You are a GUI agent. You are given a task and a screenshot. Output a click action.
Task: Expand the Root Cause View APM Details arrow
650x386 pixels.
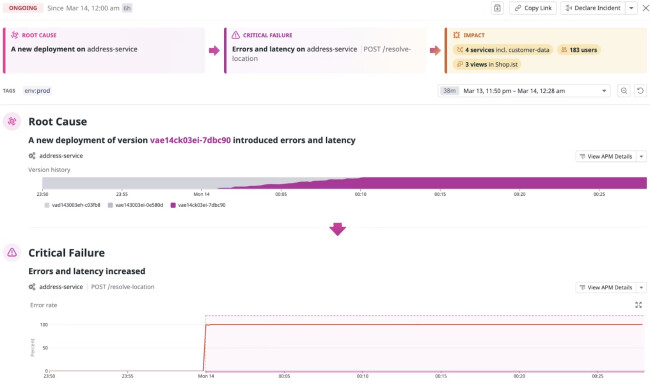(x=641, y=156)
